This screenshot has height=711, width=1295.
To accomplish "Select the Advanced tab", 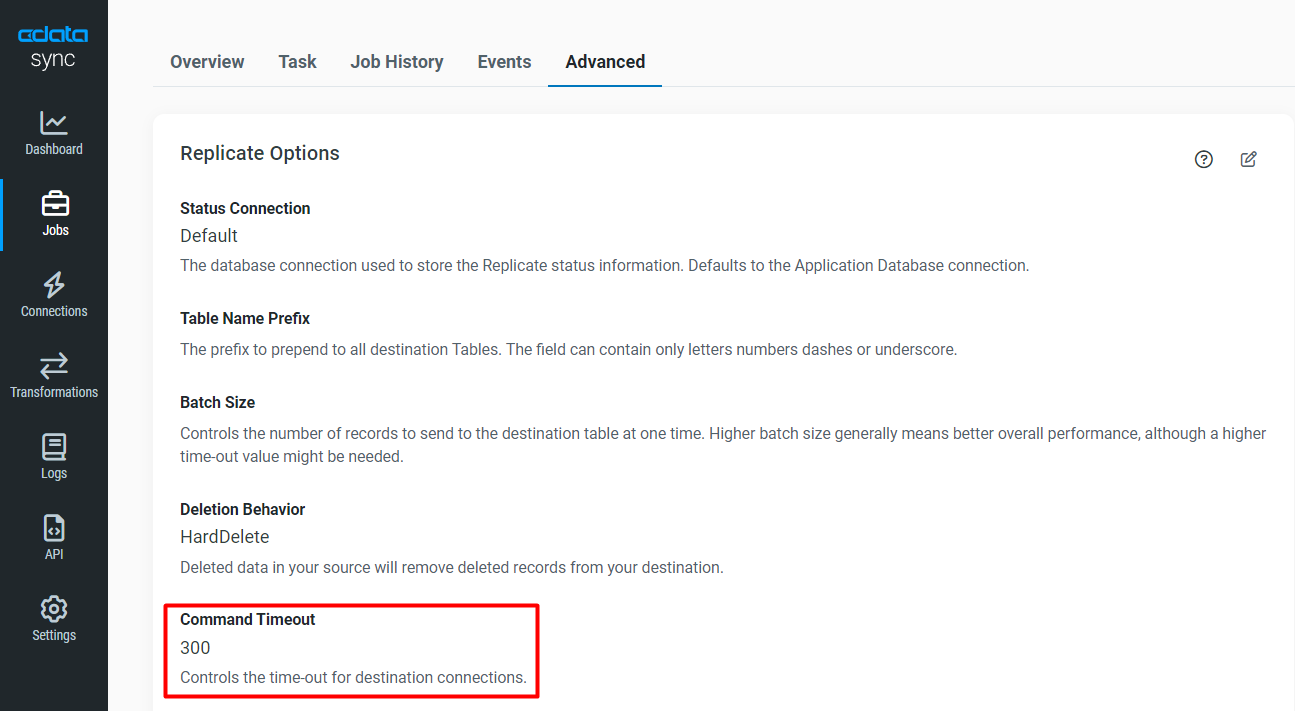I will [605, 62].
